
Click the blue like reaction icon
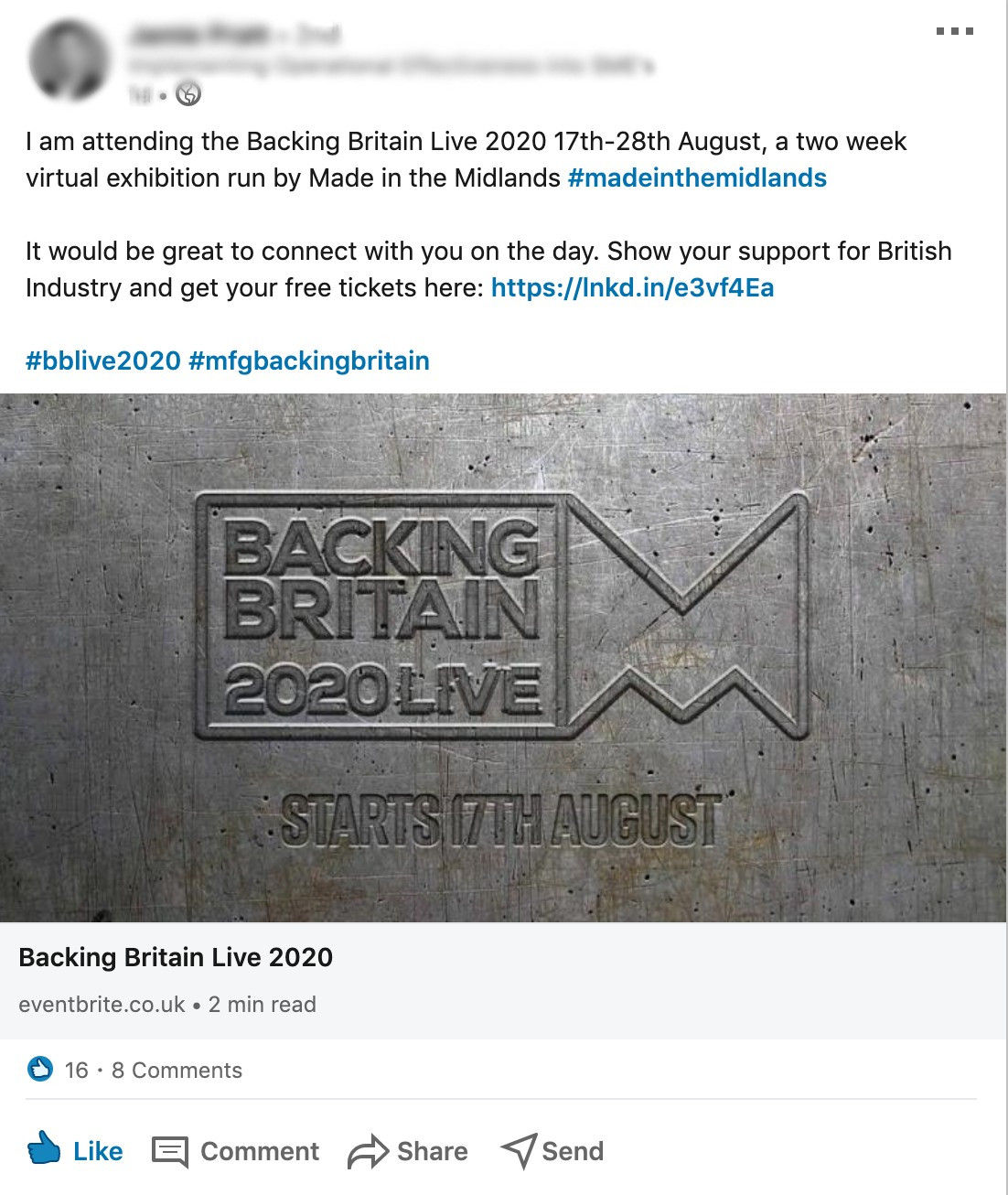click(x=40, y=1069)
